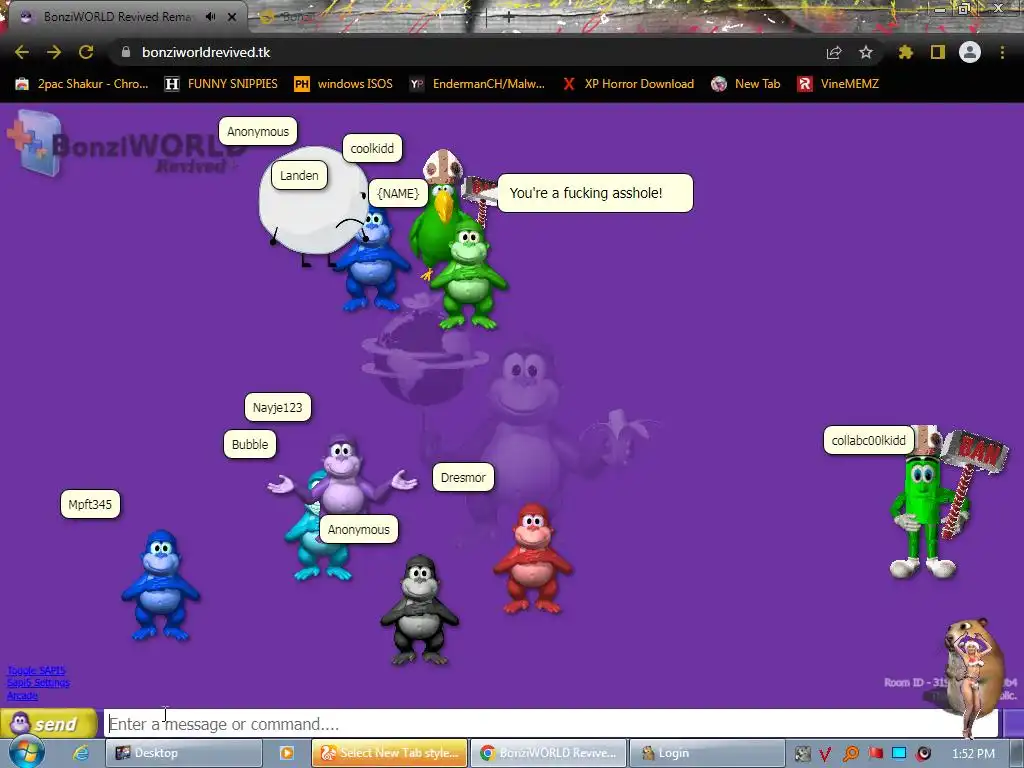The height and width of the screenshot is (768, 1024).
Task: Open the EndermanCH/Malw... bookmark
Action: tap(477, 84)
